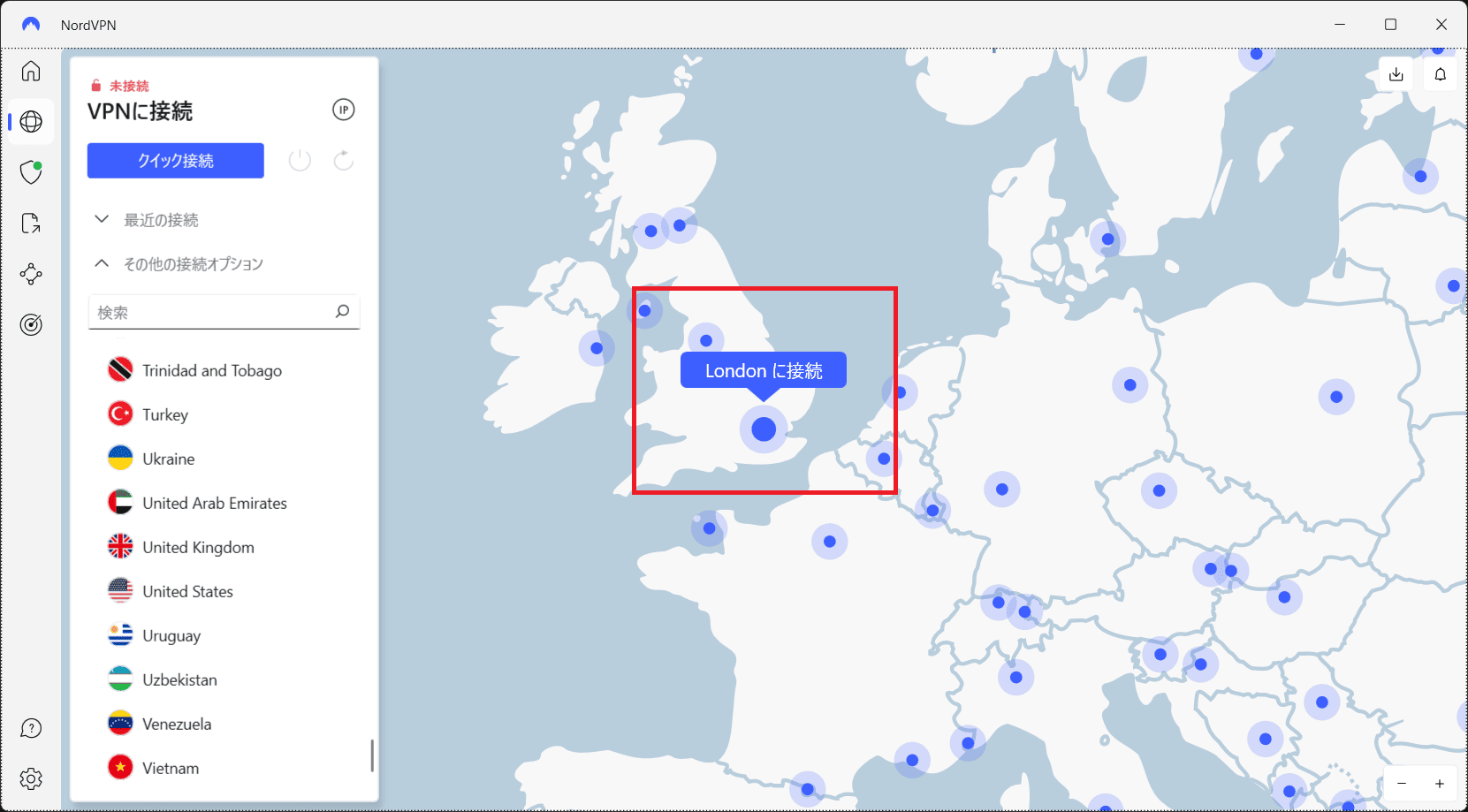Zoom out the map with minus

(1402, 784)
